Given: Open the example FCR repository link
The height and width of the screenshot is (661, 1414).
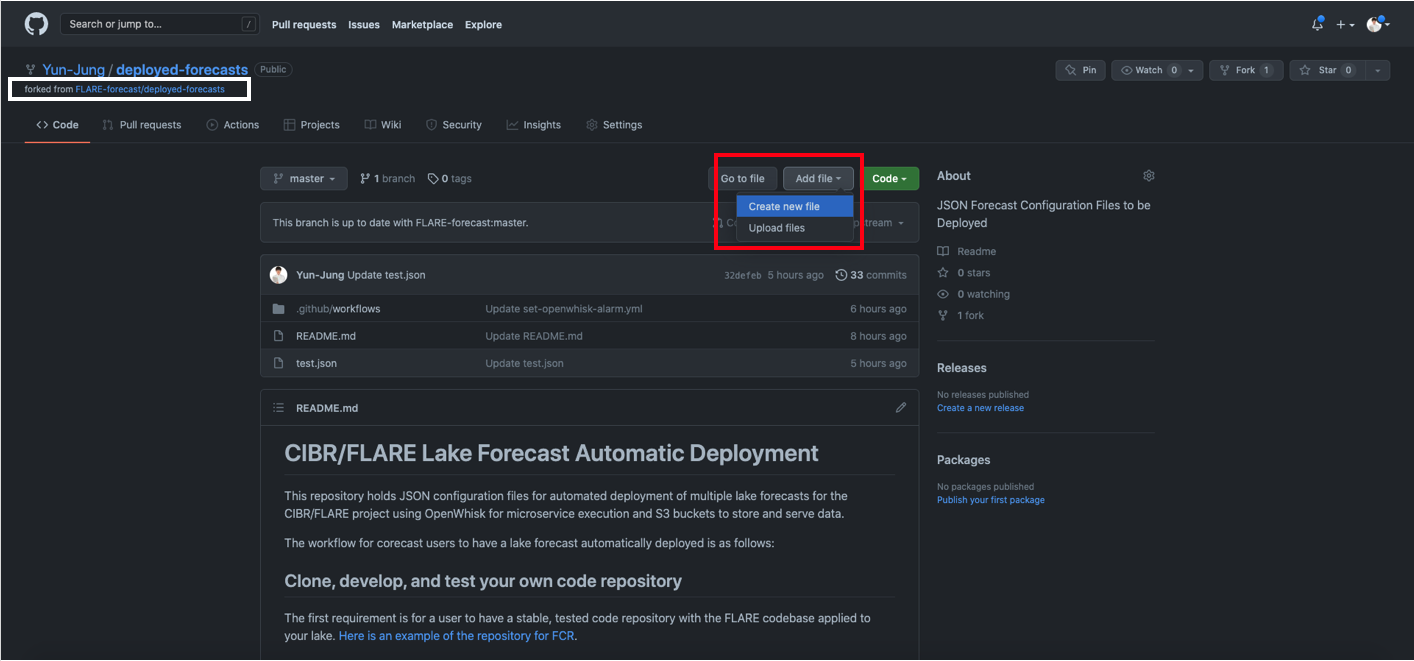Looking at the screenshot, I should [457, 636].
